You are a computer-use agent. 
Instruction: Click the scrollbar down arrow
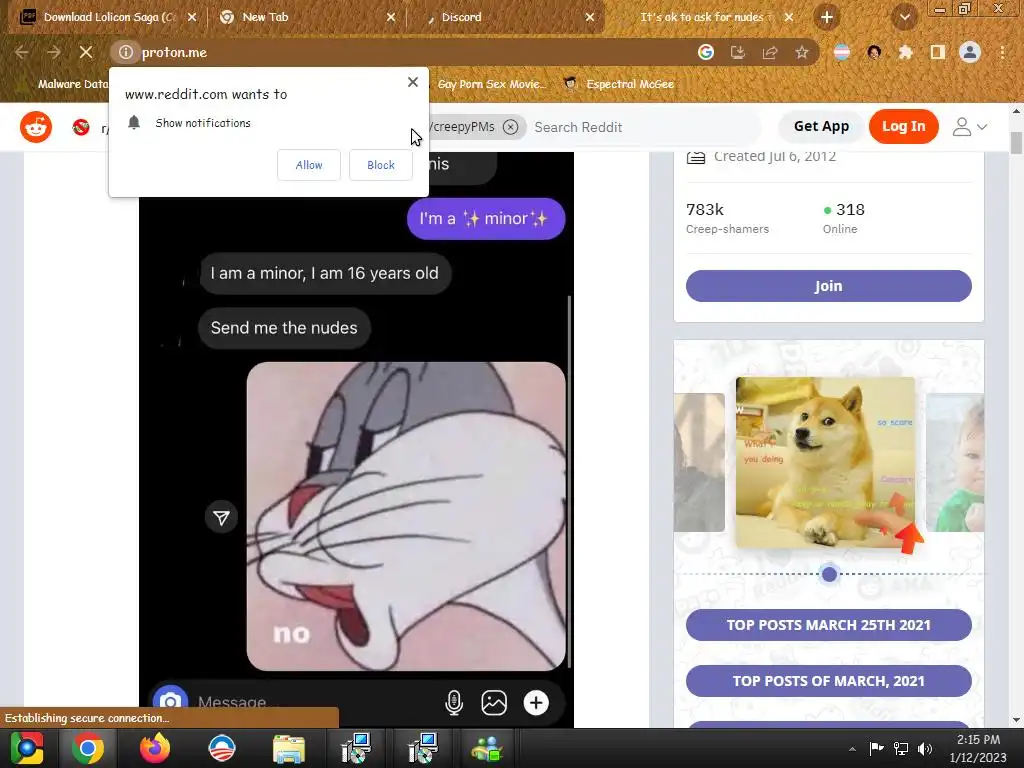1016,720
